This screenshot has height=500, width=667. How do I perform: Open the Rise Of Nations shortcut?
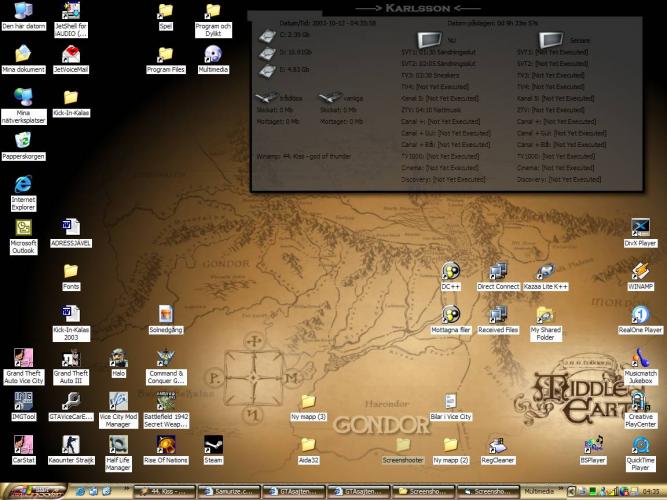[164, 445]
